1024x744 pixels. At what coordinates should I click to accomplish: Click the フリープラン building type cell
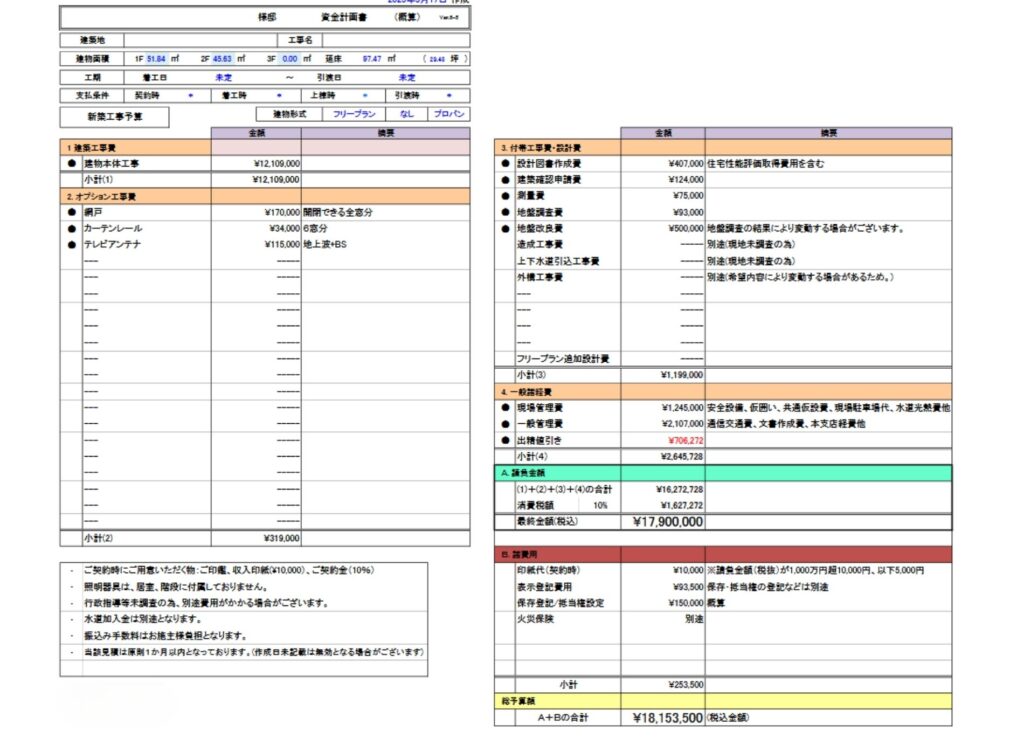[x=354, y=114]
